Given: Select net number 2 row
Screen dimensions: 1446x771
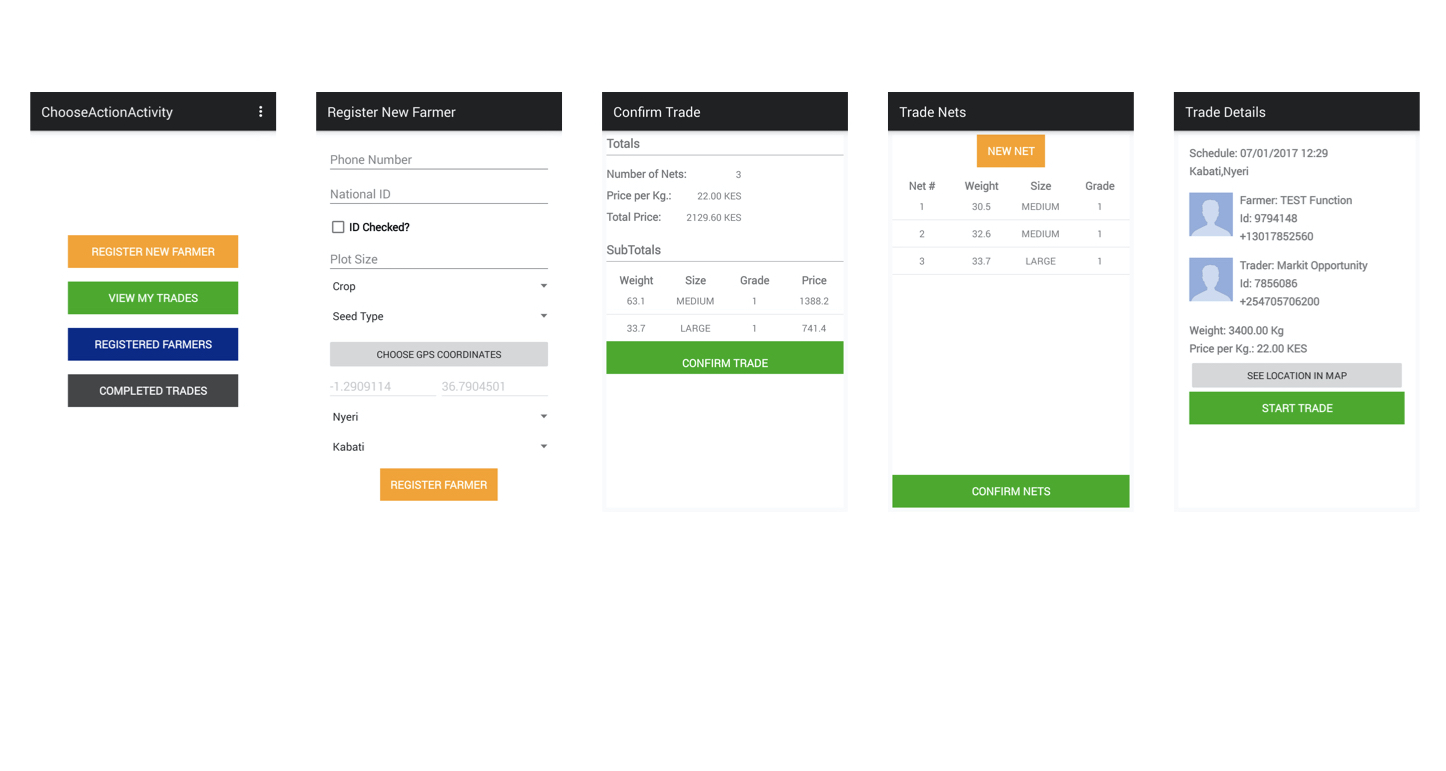Looking at the screenshot, I should (1010, 234).
